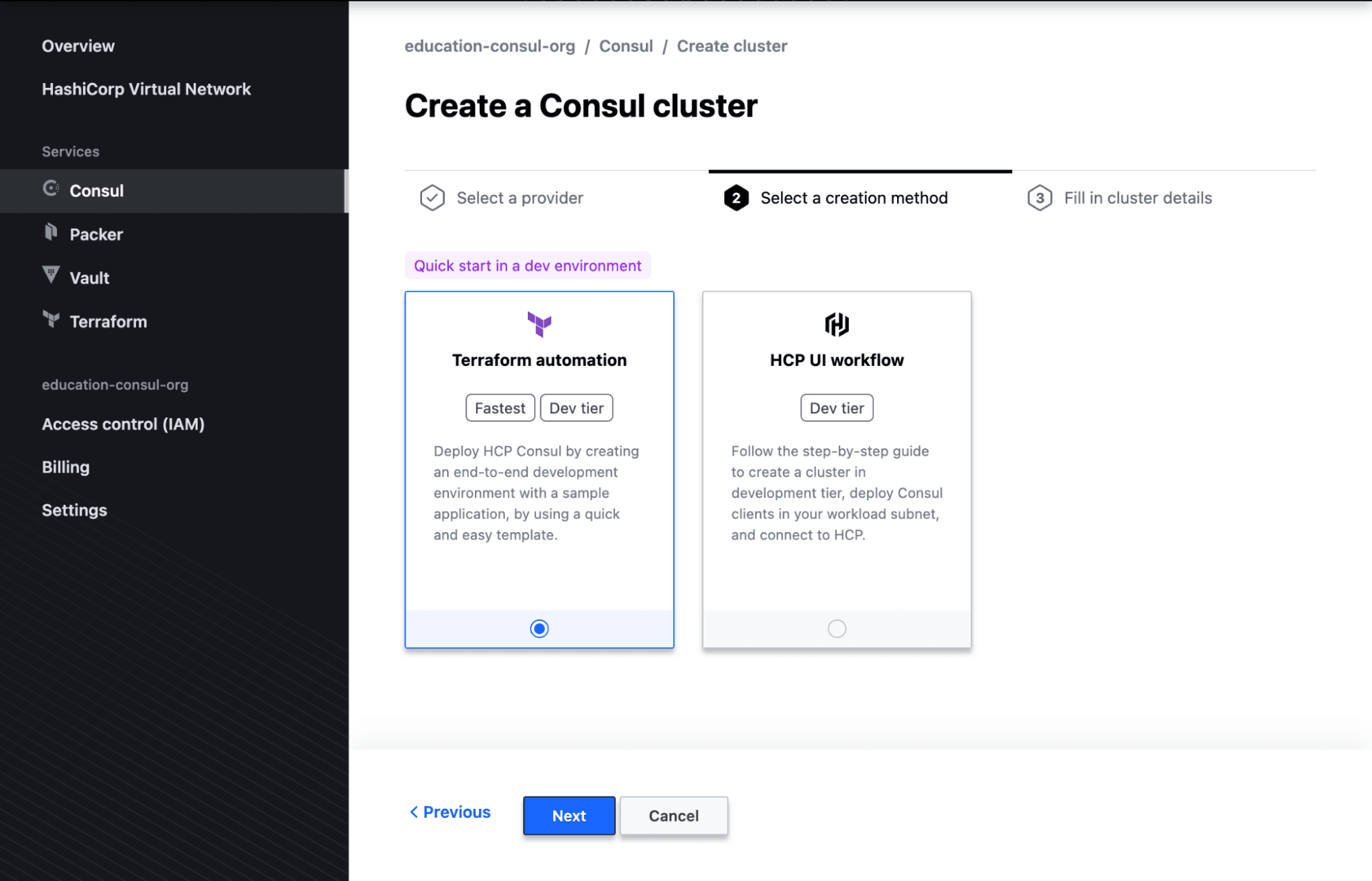Screen dimensions: 1372x881
Task: Click the Terraform automation icon
Action: point(538,323)
